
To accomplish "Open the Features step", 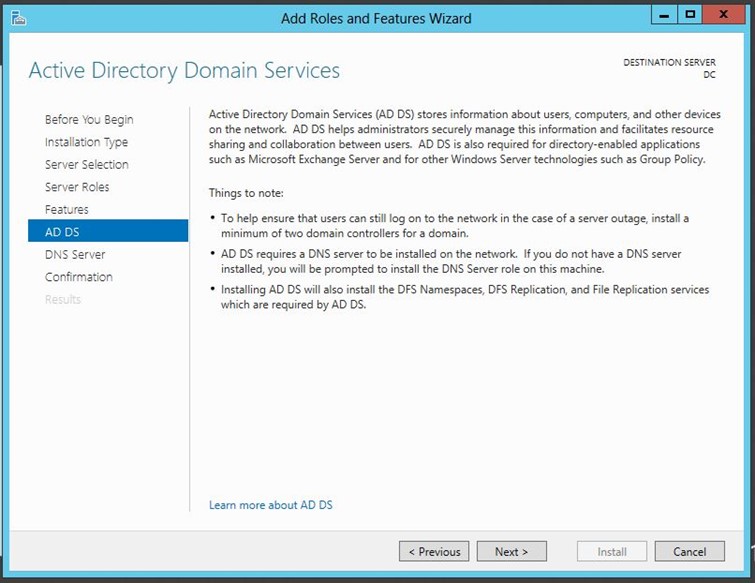I will 66,209.
